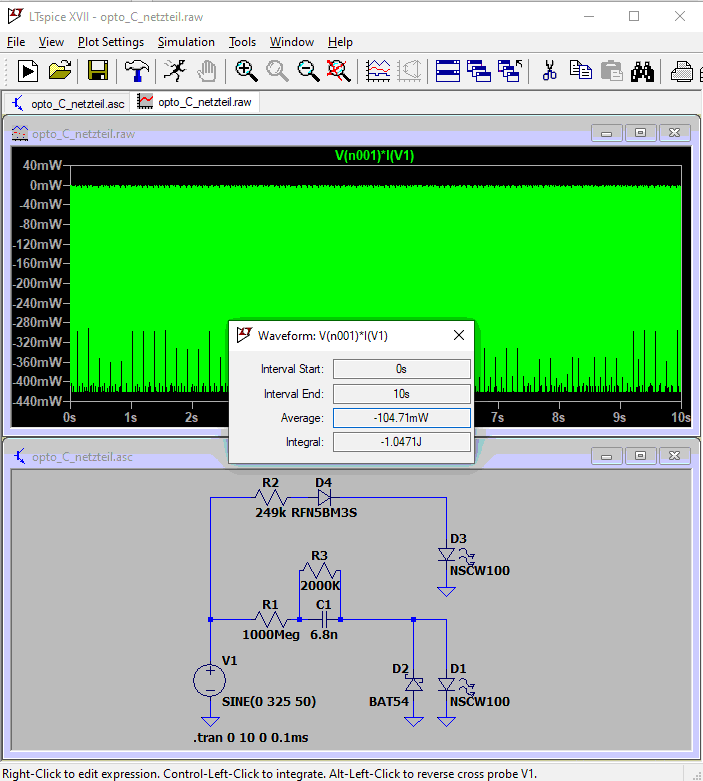Open the Plot Settings menu

[111, 42]
